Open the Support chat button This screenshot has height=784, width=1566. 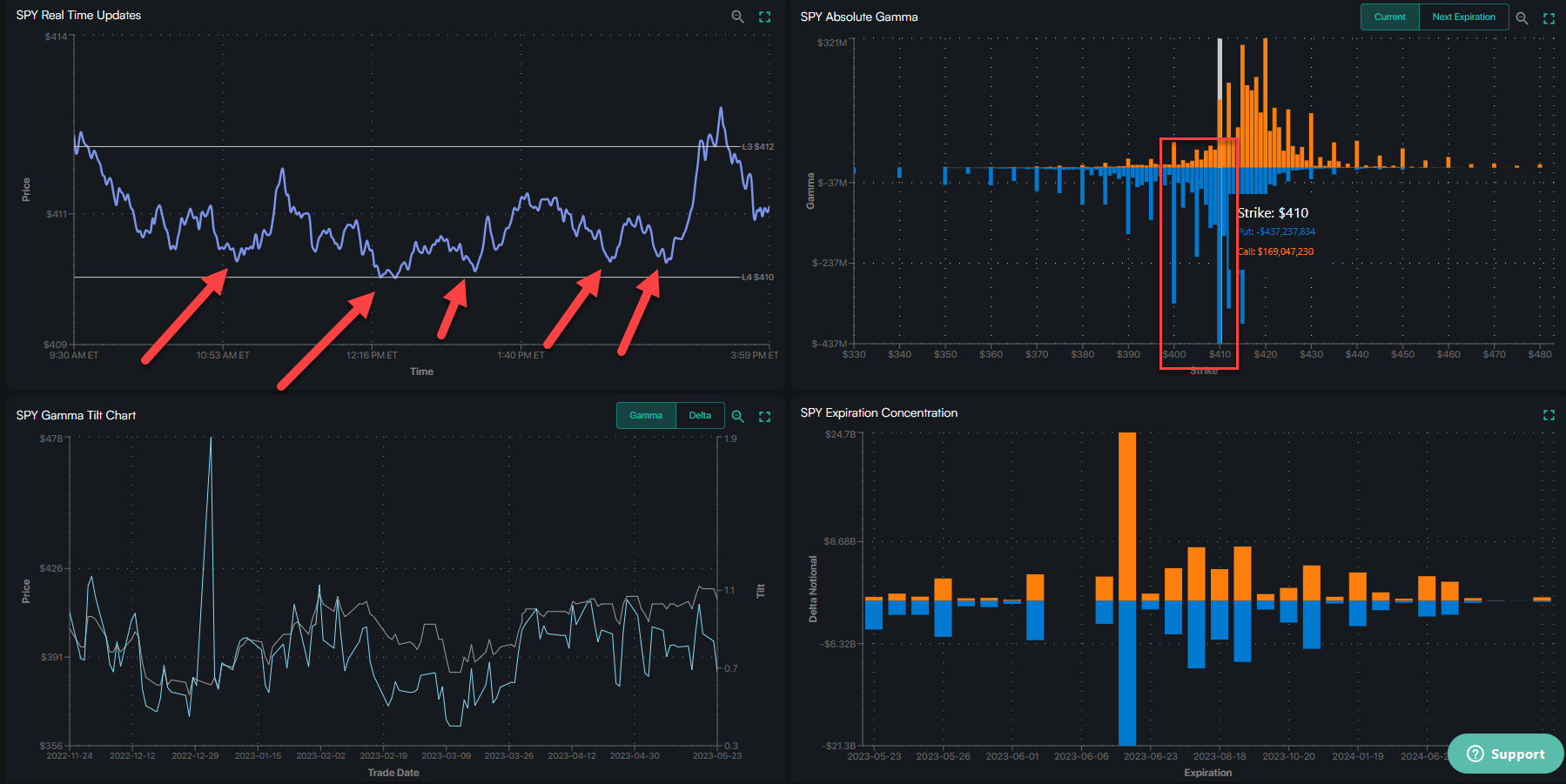click(1506, 754)
